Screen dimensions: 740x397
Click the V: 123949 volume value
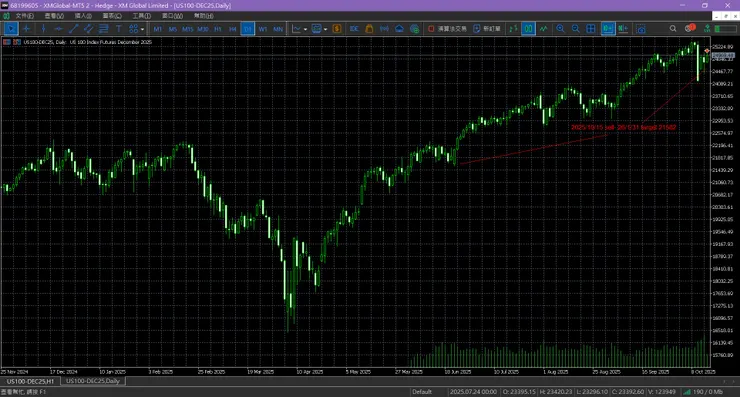tap(662, 392)
